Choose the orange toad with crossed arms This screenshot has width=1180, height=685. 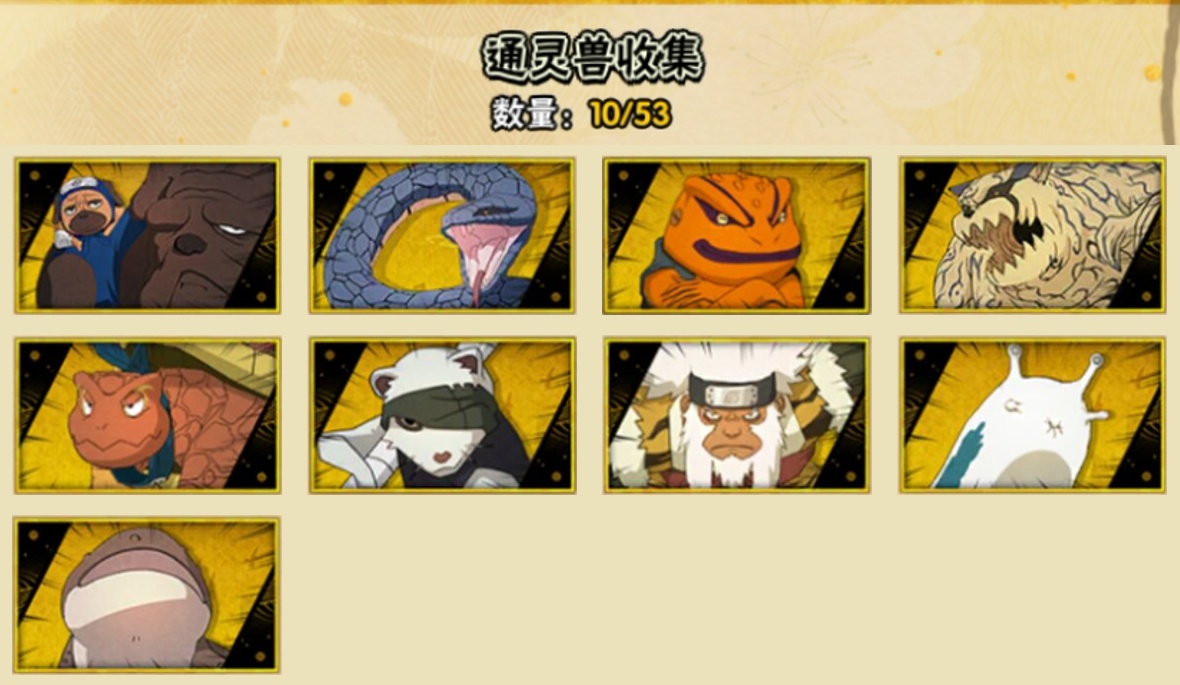tap(737, 236)
